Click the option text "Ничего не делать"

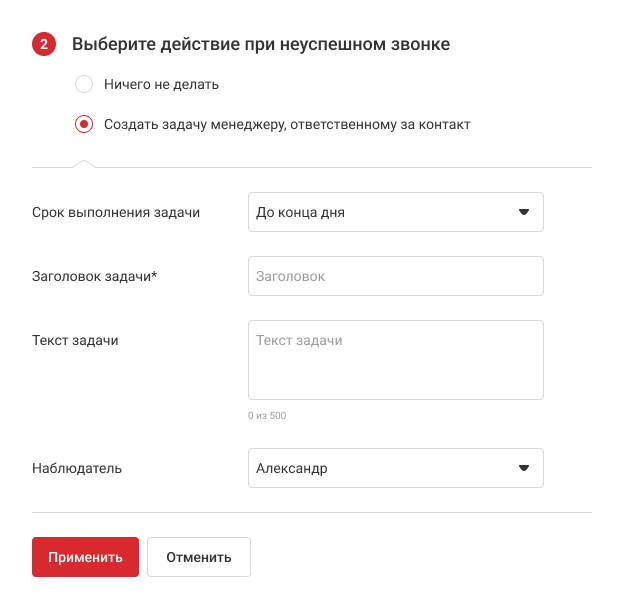161,85
